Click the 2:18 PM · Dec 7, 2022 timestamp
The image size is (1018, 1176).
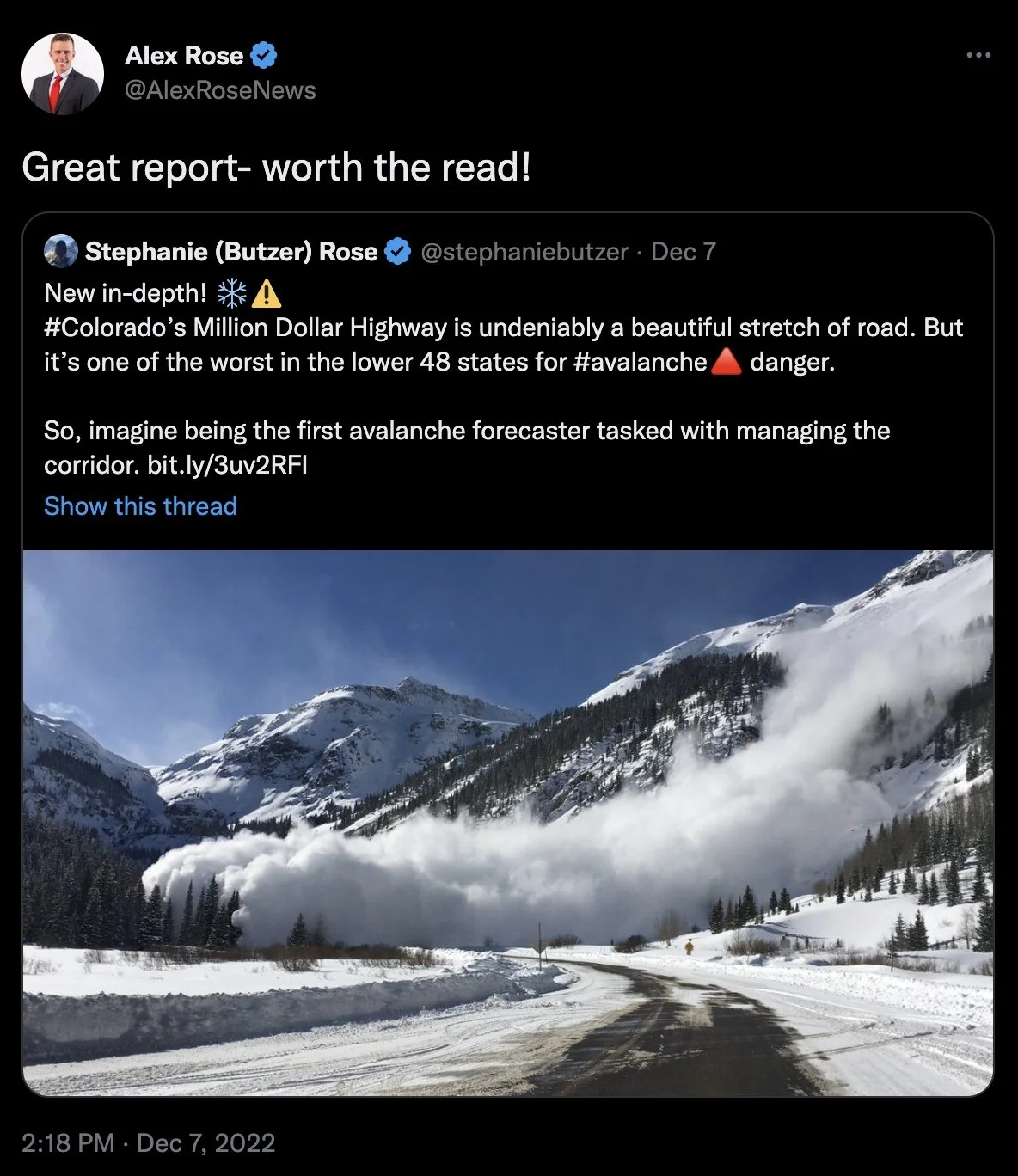(149, 1143)
